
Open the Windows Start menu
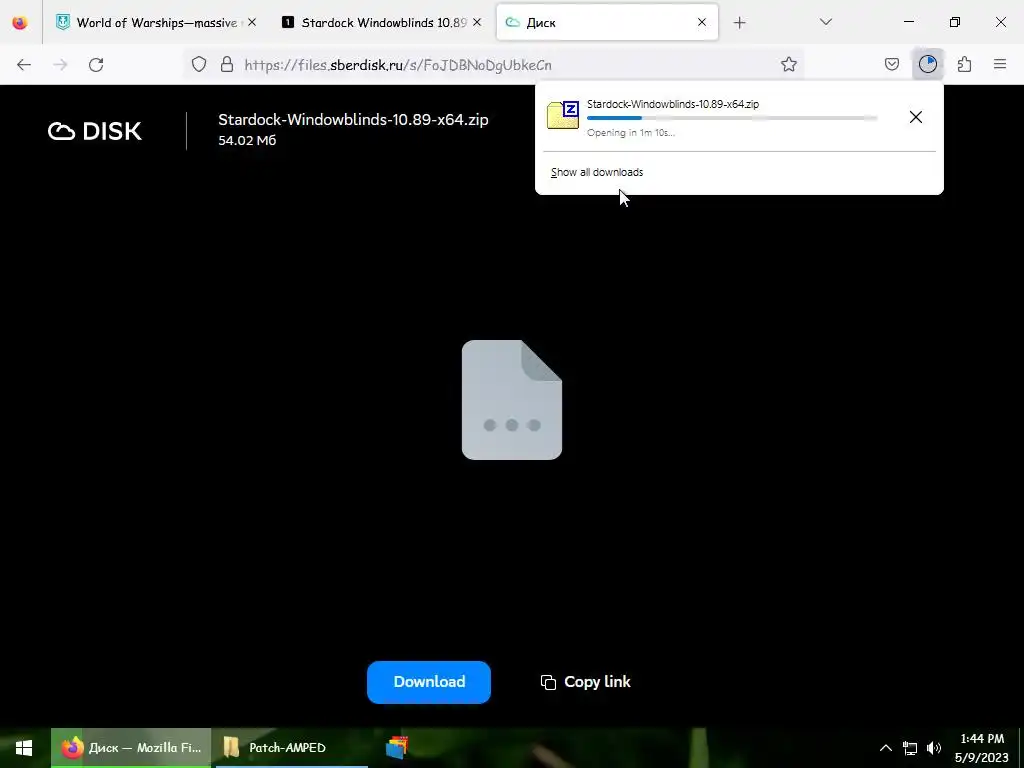coord(24,748)
